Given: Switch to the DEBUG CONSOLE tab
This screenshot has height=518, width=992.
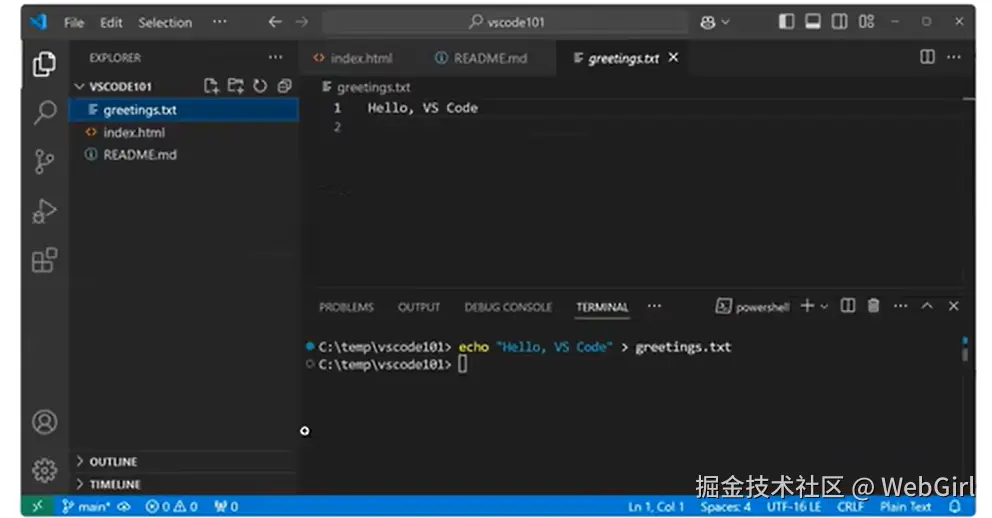Looking at the screenshot, I should pyautogui.click(x=508, y=307).
